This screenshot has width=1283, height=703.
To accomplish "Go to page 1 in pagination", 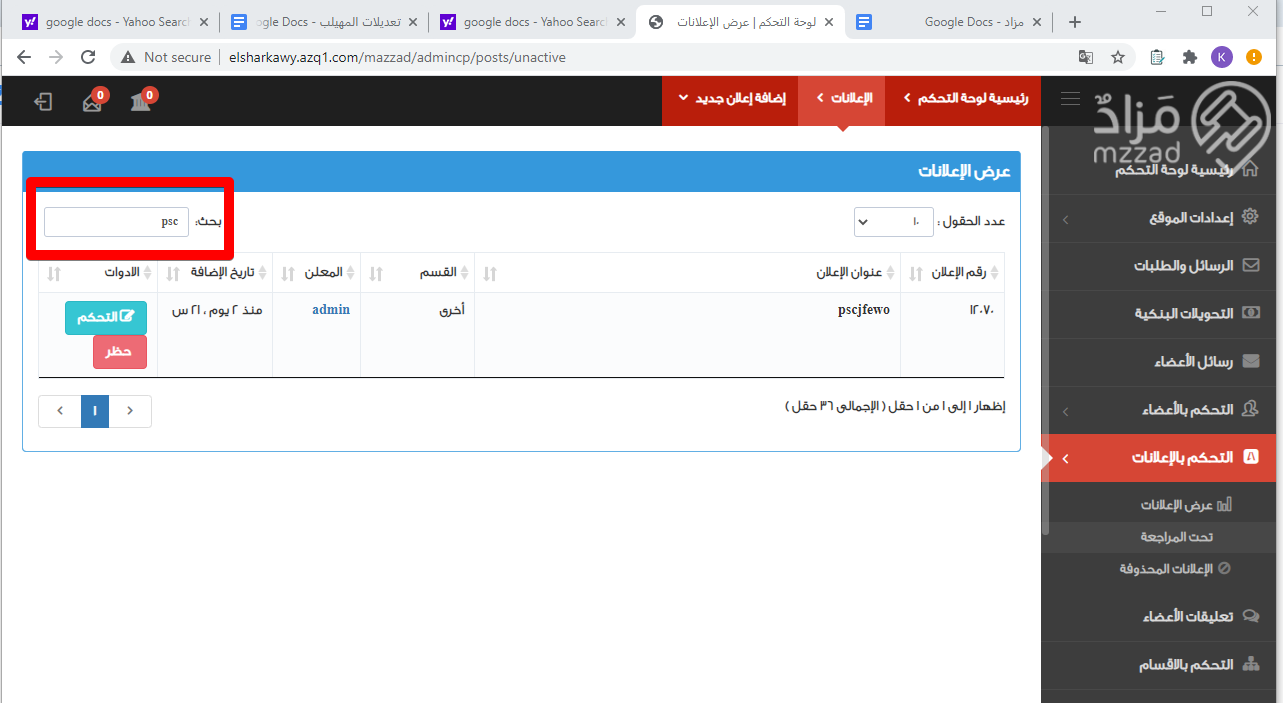I will pos(95,411).
